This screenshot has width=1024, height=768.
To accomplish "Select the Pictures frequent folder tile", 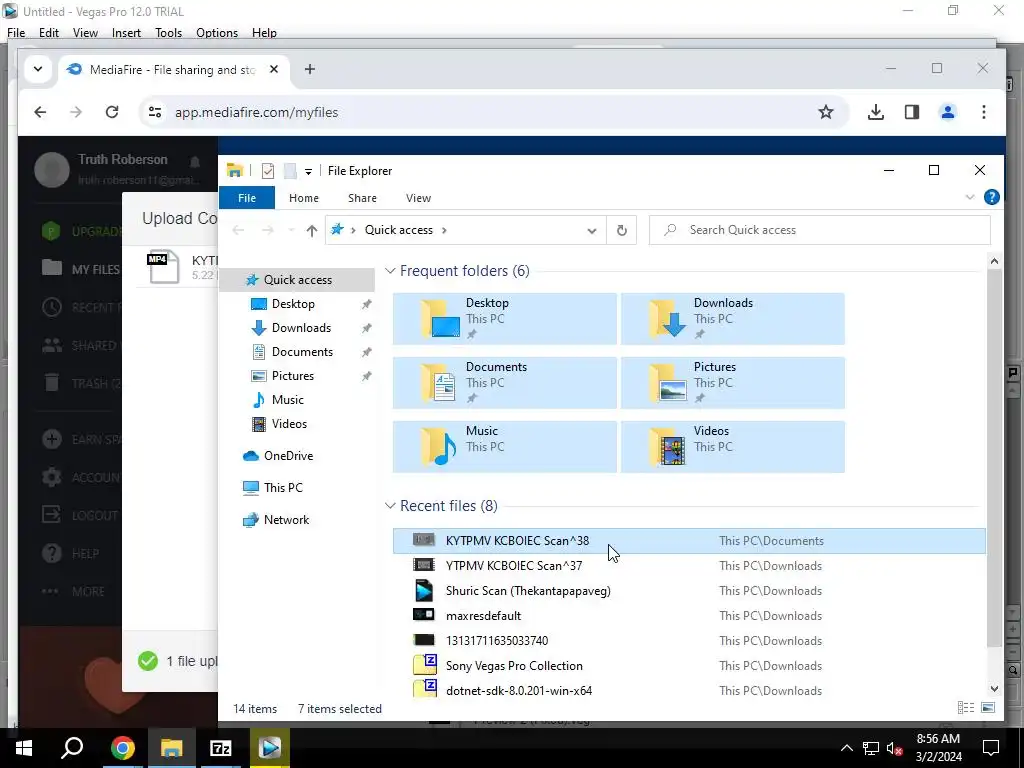I will pyautogui.click(x=733, y=383).
